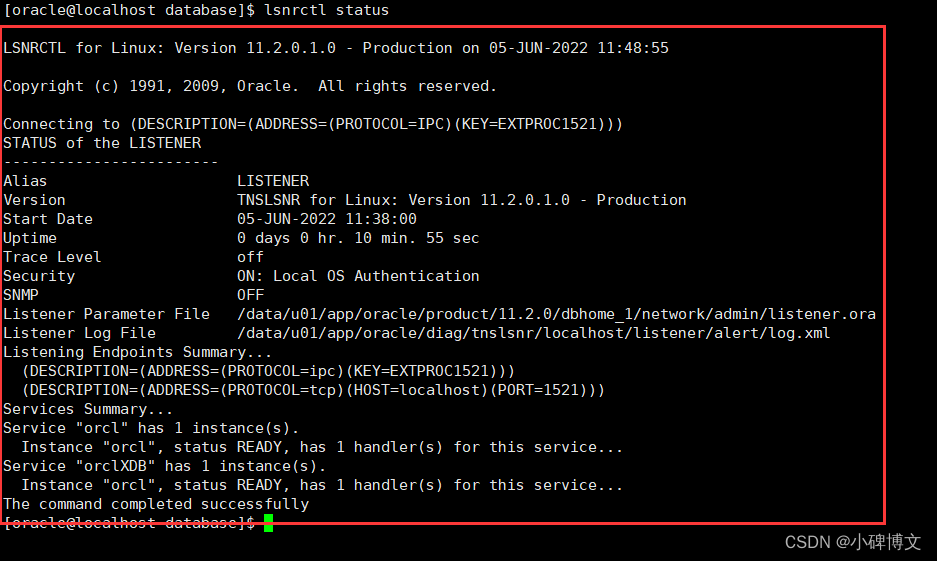
Task: Click 'The command completed successfully' line
Action: coord(156,504)
